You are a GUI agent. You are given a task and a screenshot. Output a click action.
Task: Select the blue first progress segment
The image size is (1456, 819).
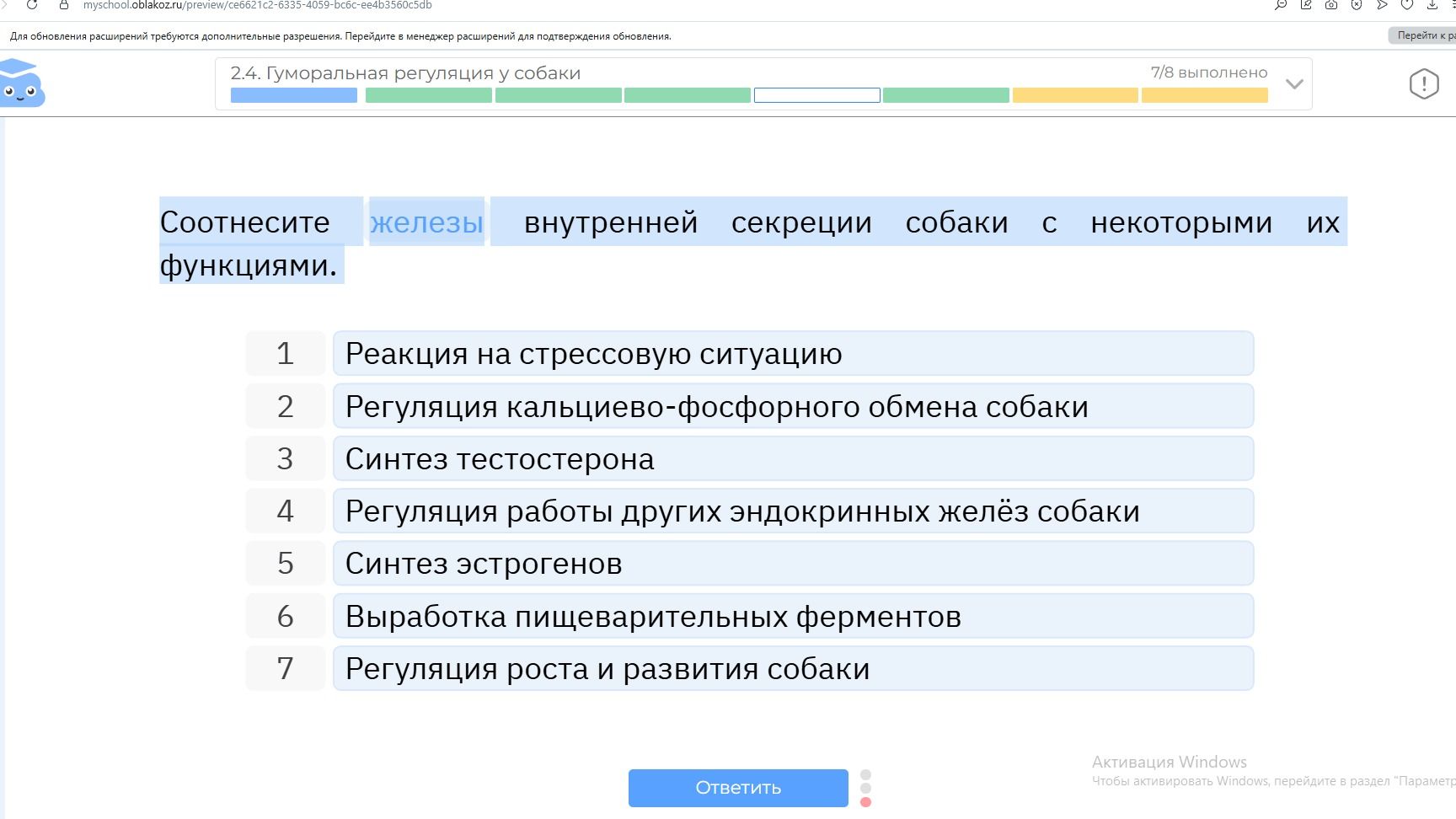[x=294, y=95]
